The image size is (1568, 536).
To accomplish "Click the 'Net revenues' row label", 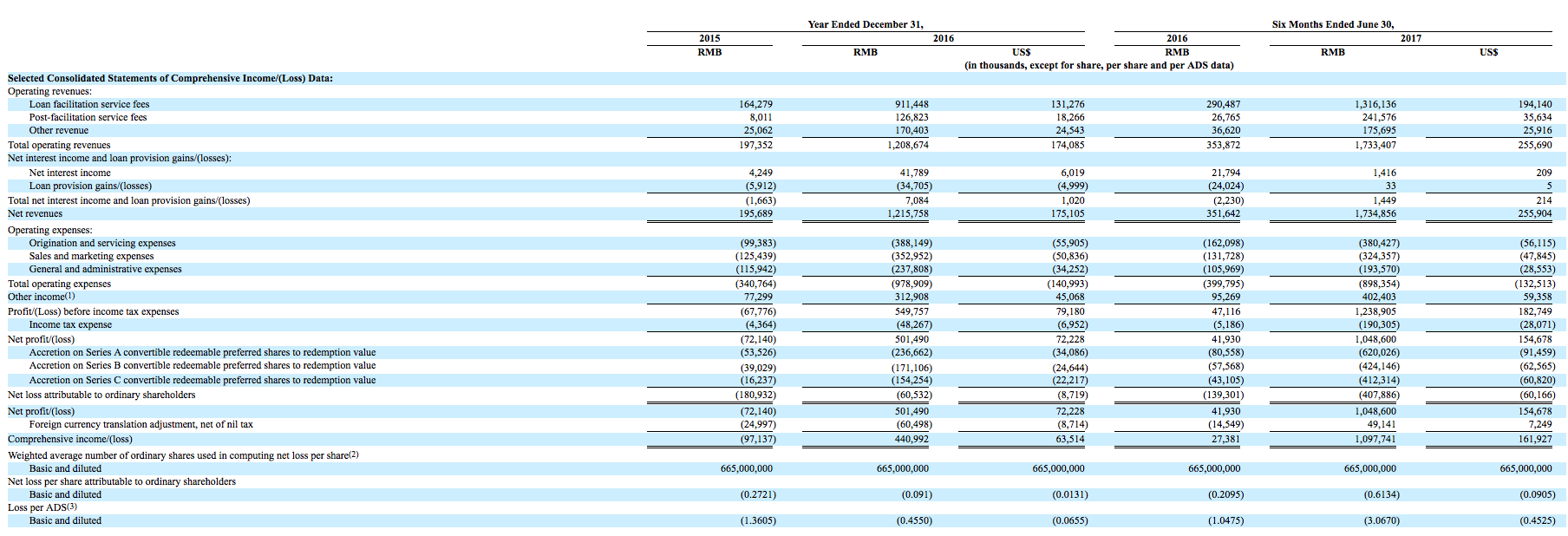I will (x=36, y=213).
